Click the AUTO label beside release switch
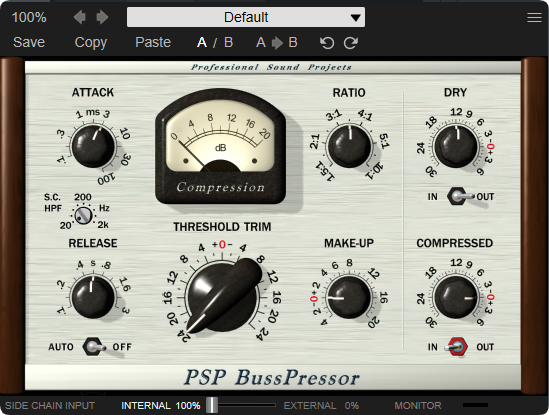 [x=61, y=347]
